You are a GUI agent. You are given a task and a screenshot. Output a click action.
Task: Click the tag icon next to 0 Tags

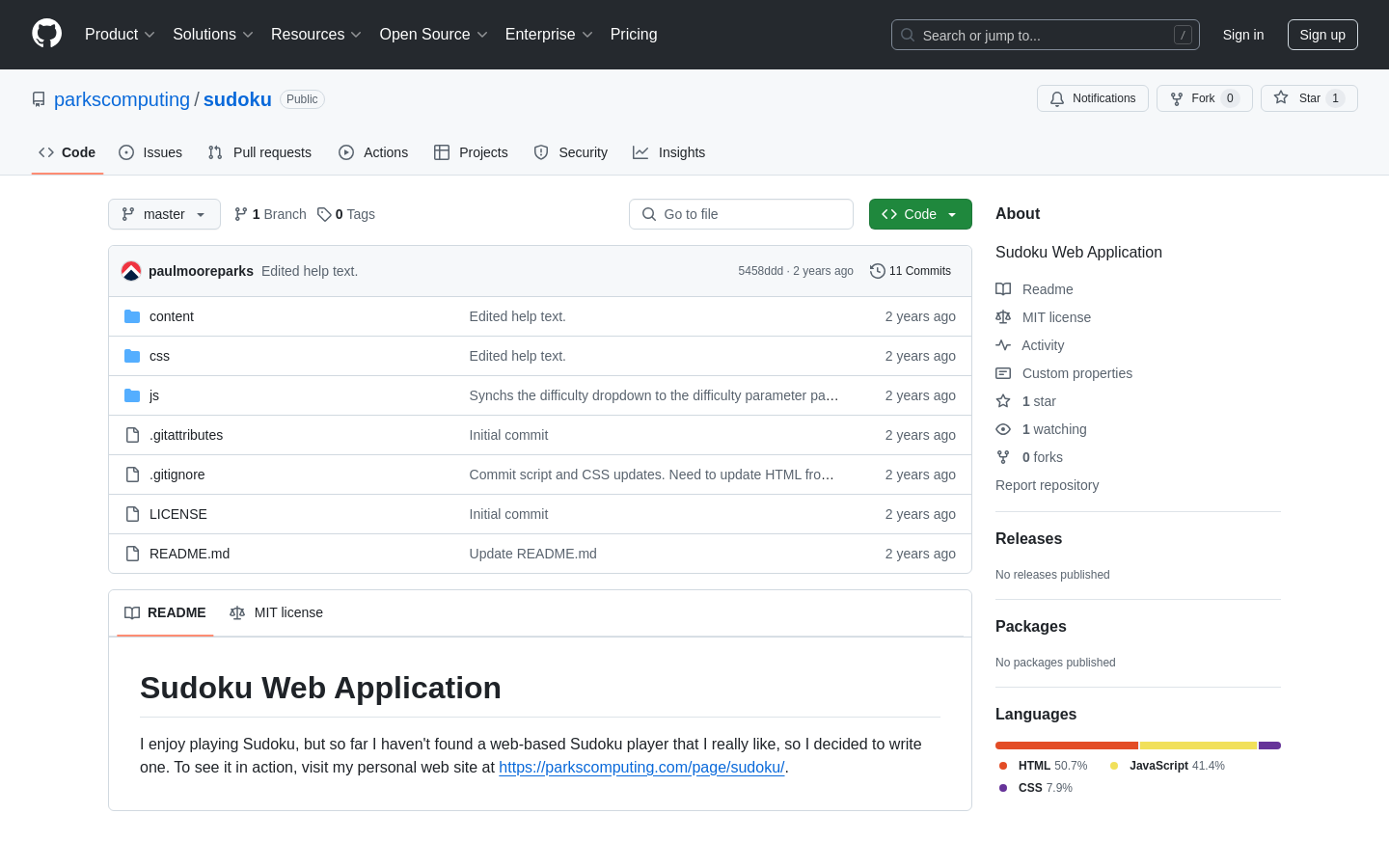pos(324,214)
